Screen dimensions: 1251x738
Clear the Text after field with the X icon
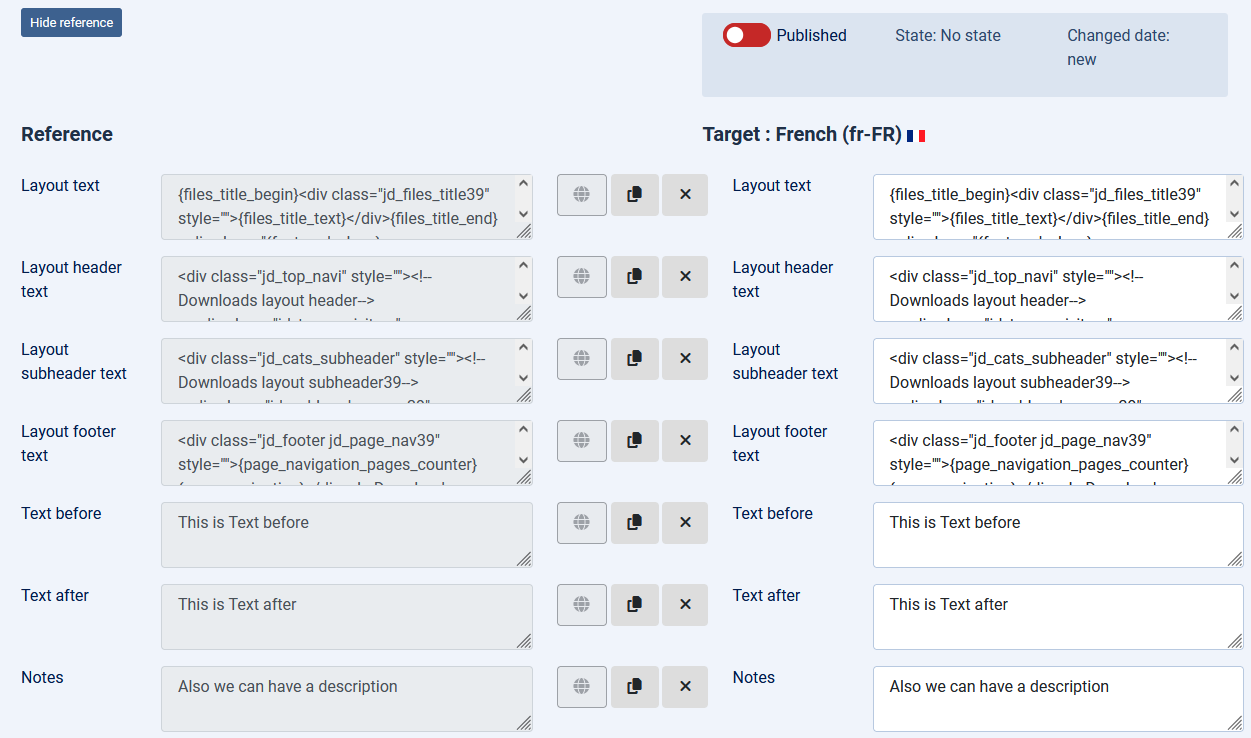684,604
